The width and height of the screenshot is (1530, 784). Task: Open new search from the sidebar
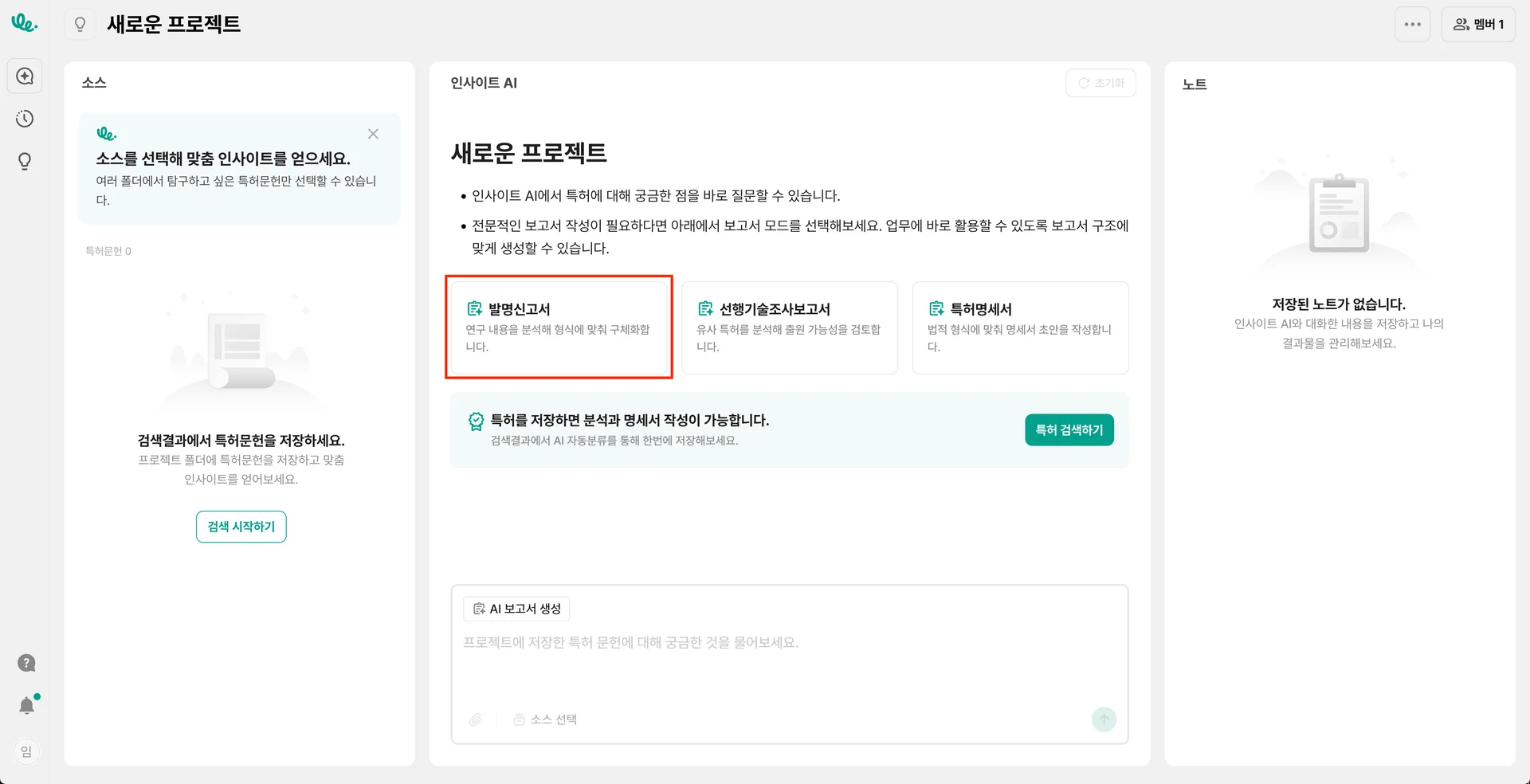[25, 76]
